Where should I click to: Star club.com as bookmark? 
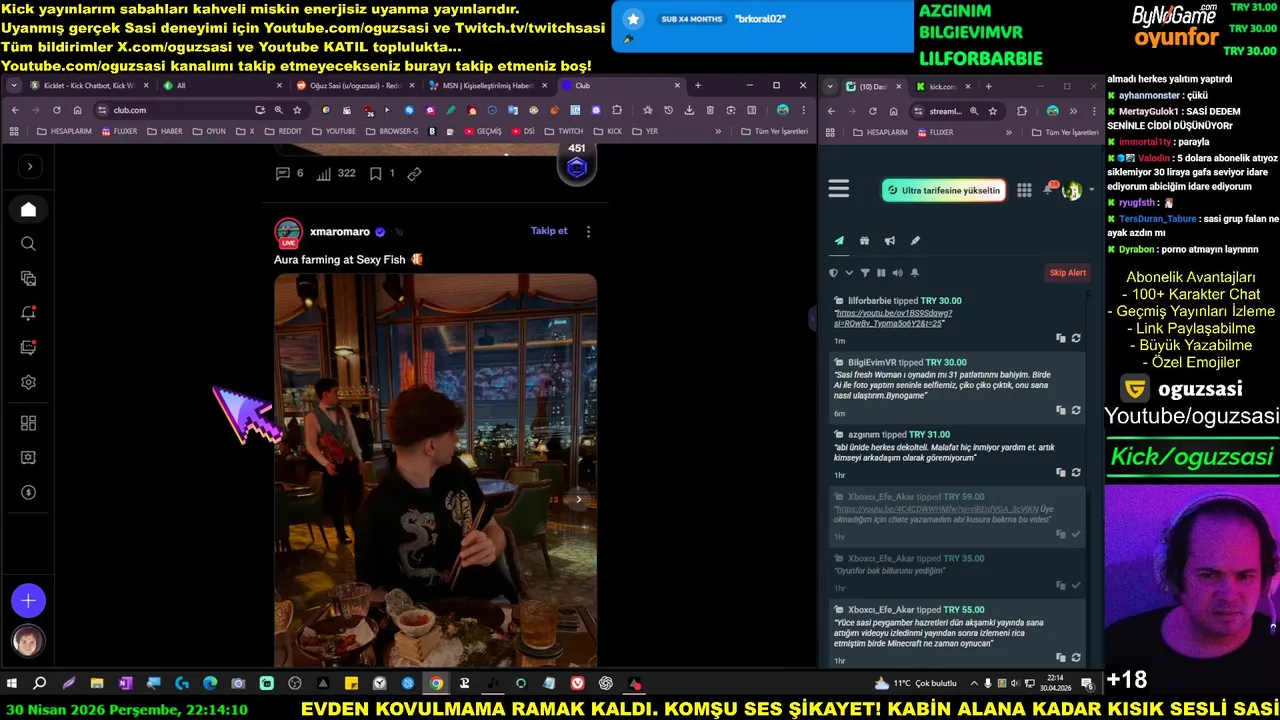(297, 110)
